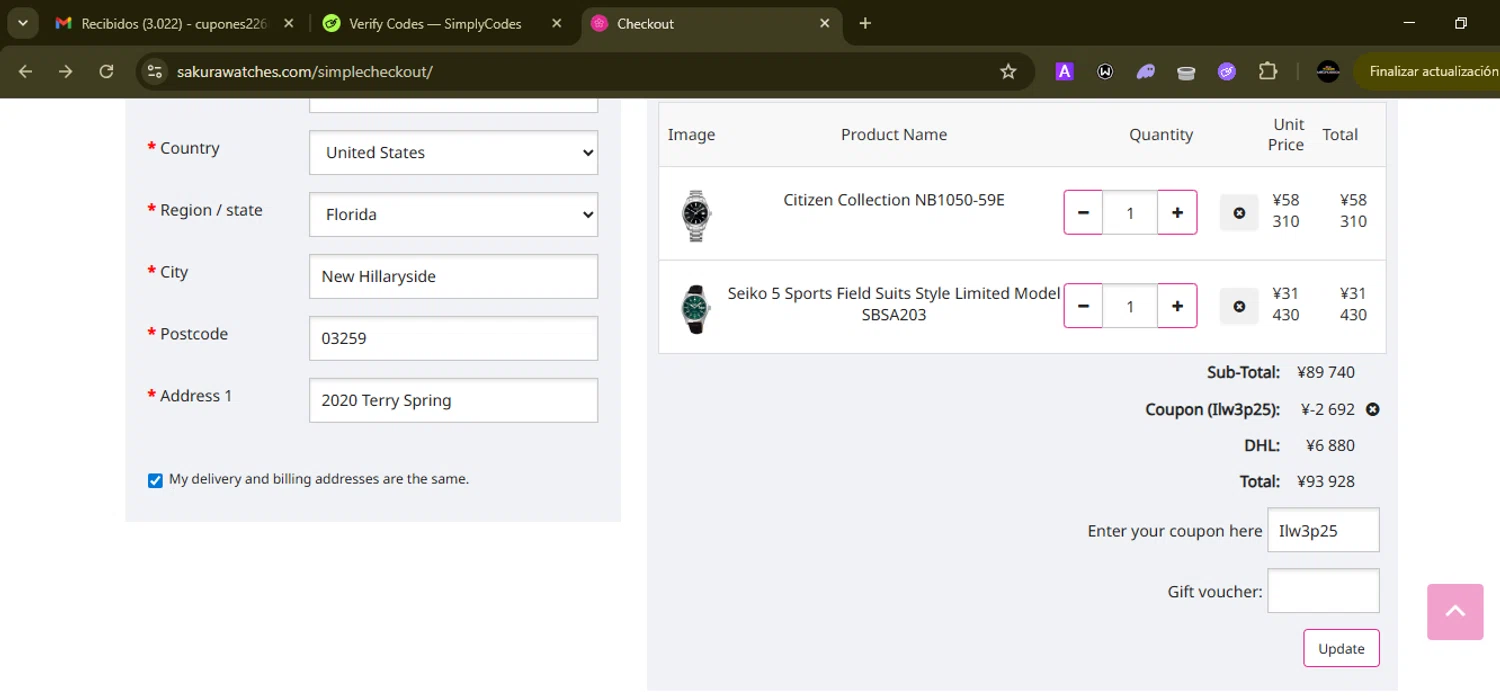This screenshot has height=697, width=1500.
Task: Click the coupon code input field
Action: [1323, 530]
